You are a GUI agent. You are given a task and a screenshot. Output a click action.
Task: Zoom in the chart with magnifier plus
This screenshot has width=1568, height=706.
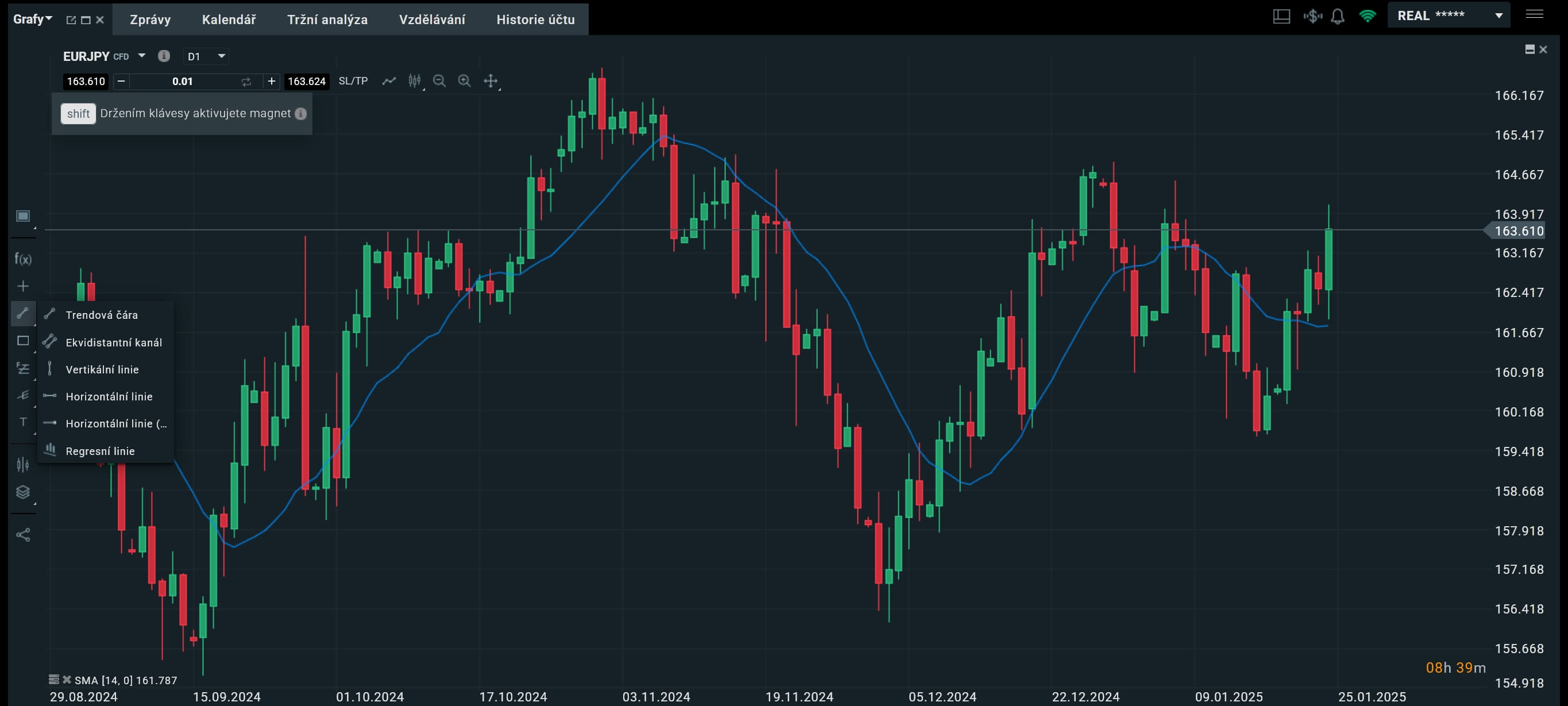point(465,81)
